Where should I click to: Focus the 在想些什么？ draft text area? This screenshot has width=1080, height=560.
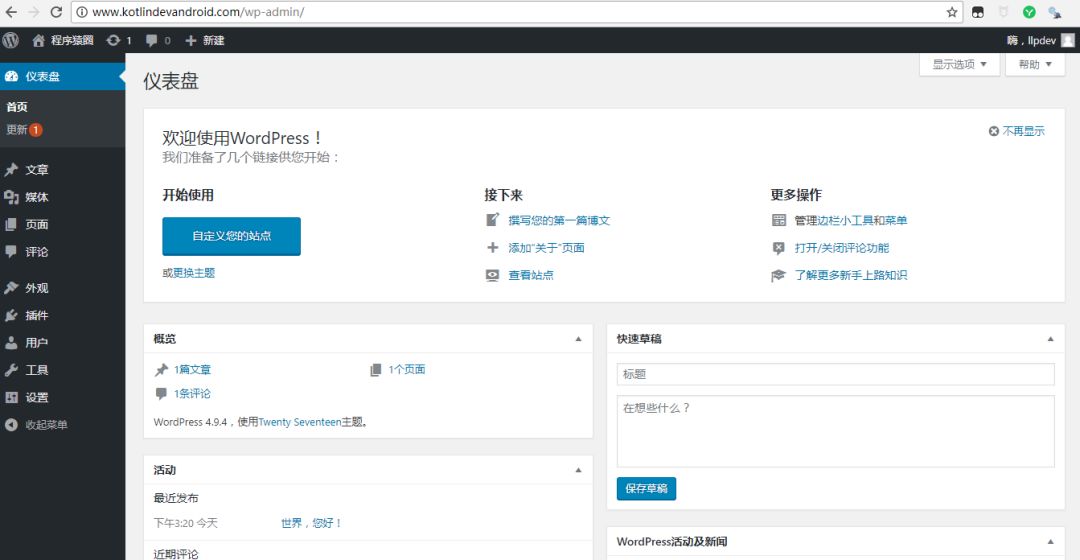[835, 431]
